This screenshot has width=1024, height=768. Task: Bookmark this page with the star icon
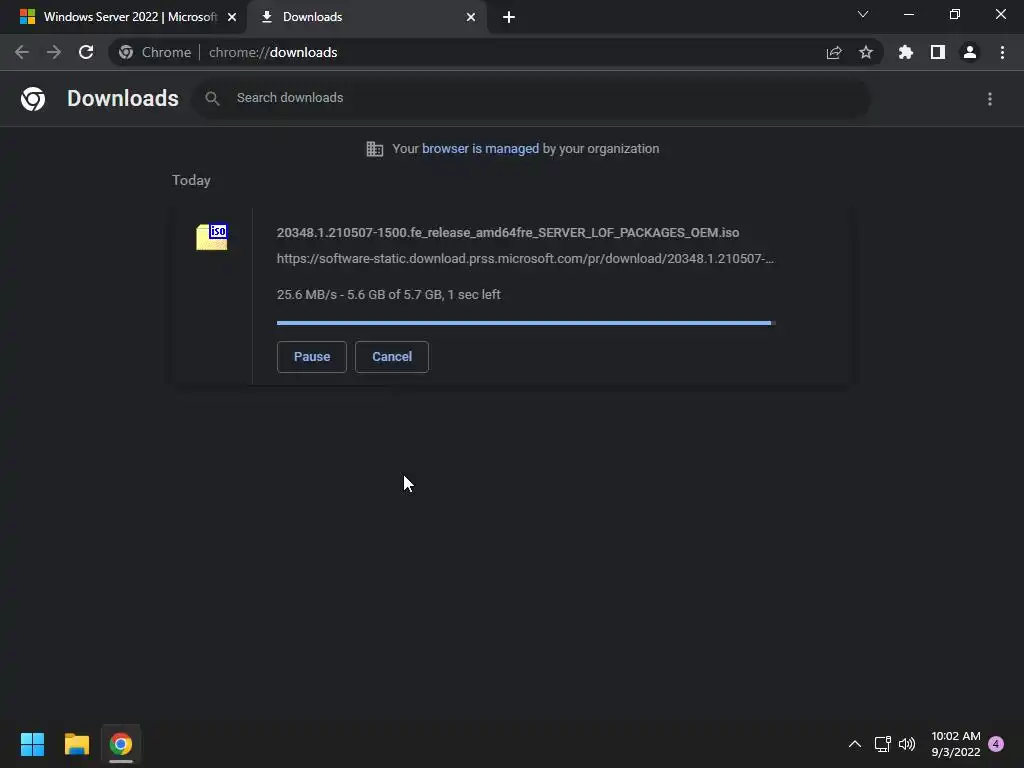point(866,52)
